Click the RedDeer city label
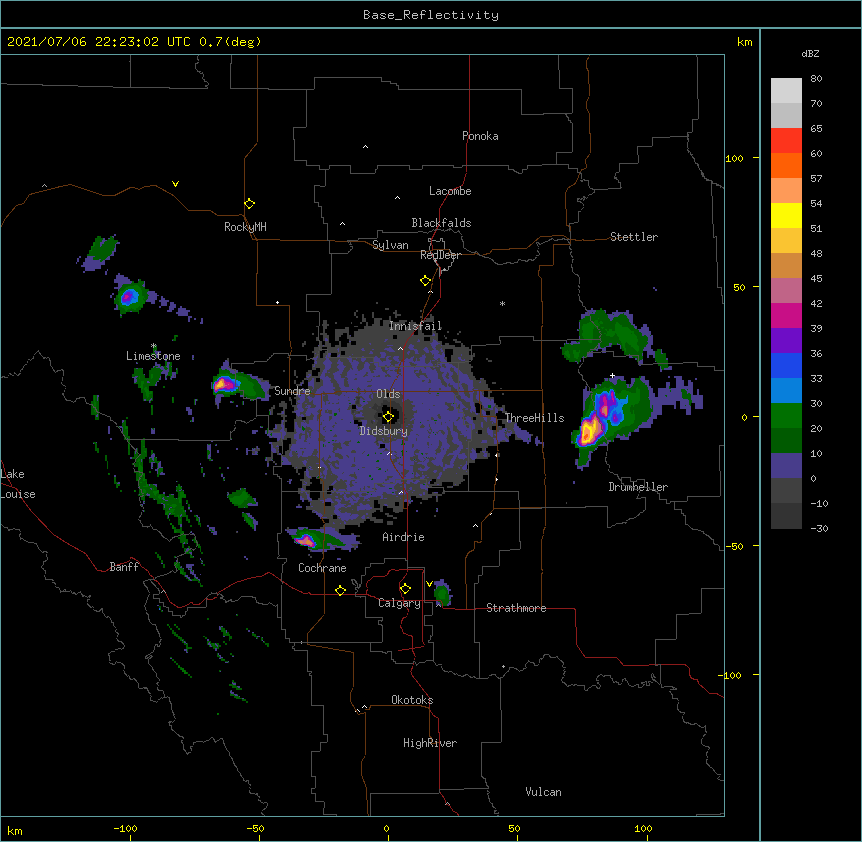The width and height of the screenshot is (862, 842). point(440,255)
